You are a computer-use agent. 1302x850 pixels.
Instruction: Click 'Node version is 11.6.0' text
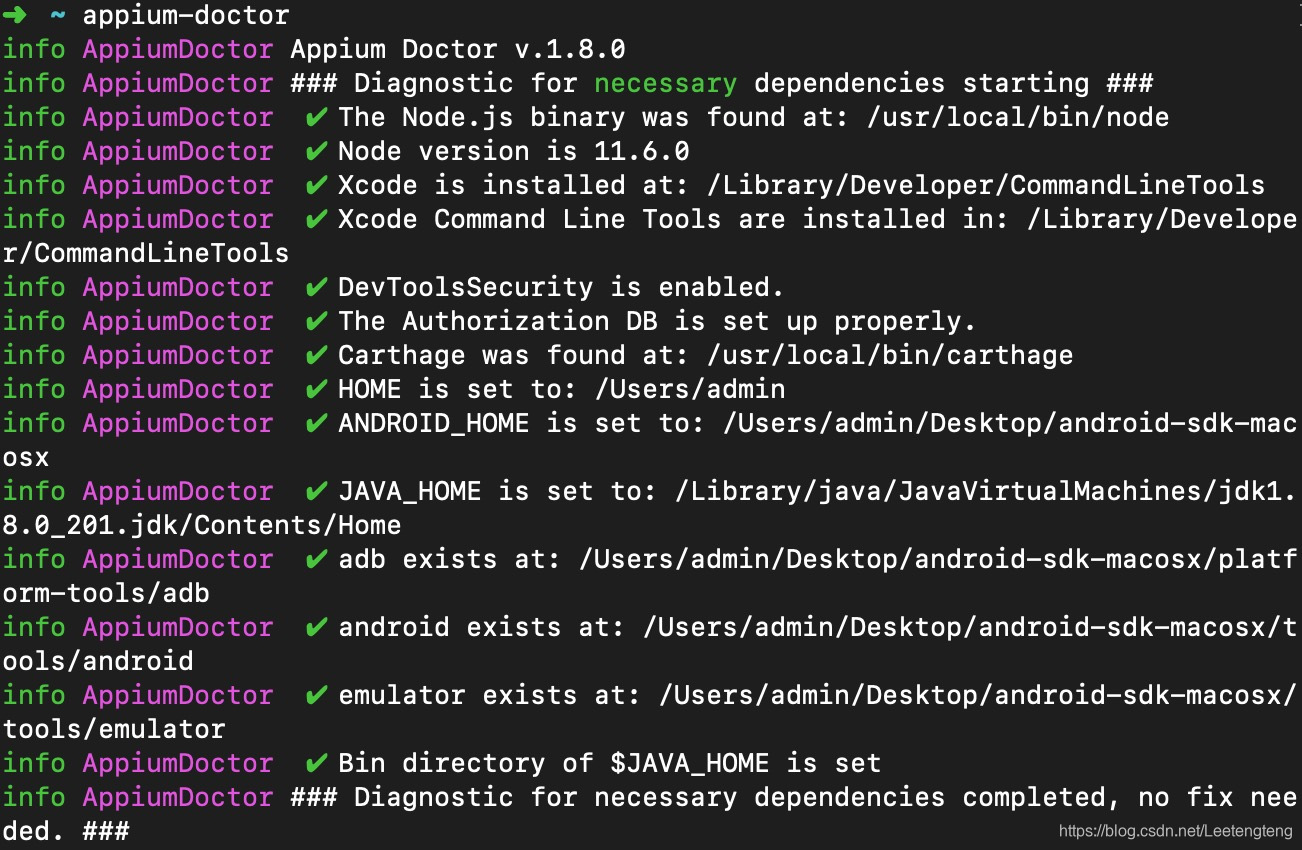point(514,152)
